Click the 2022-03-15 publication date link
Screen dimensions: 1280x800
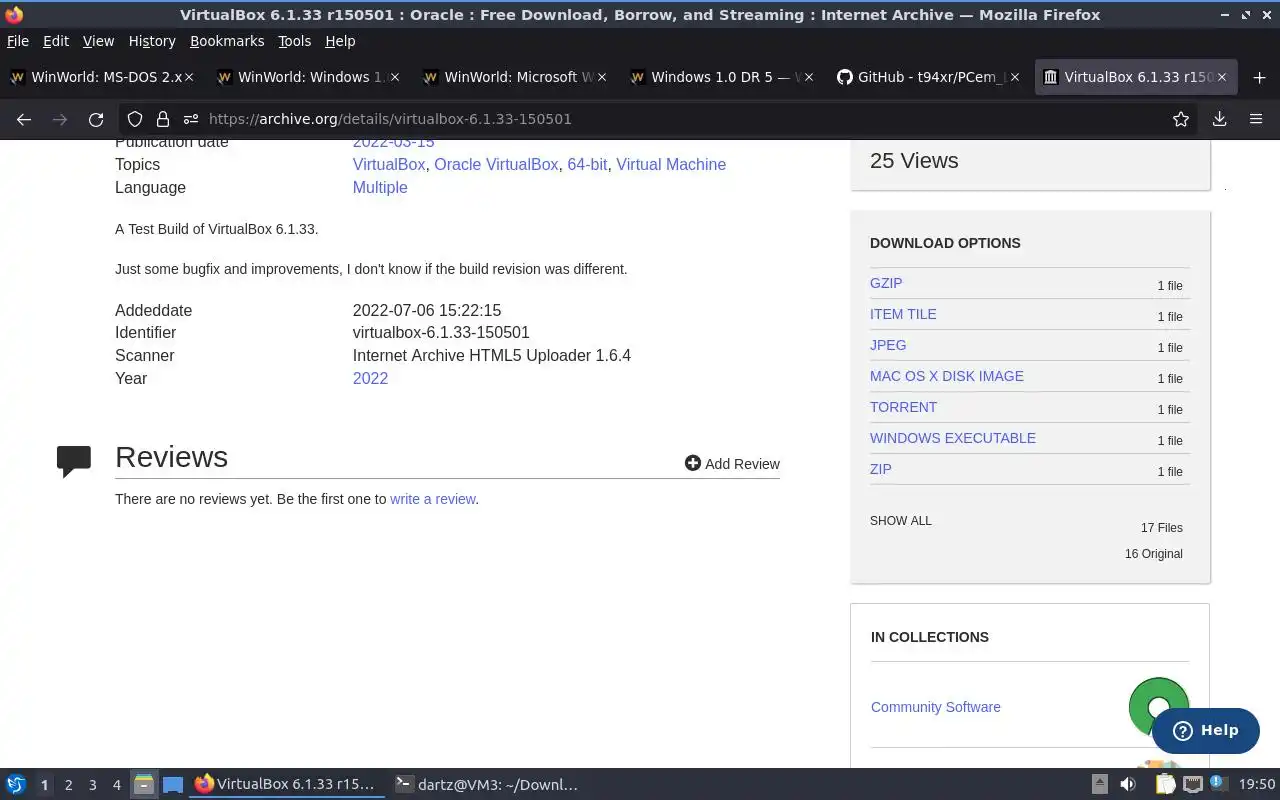[393, 143]
